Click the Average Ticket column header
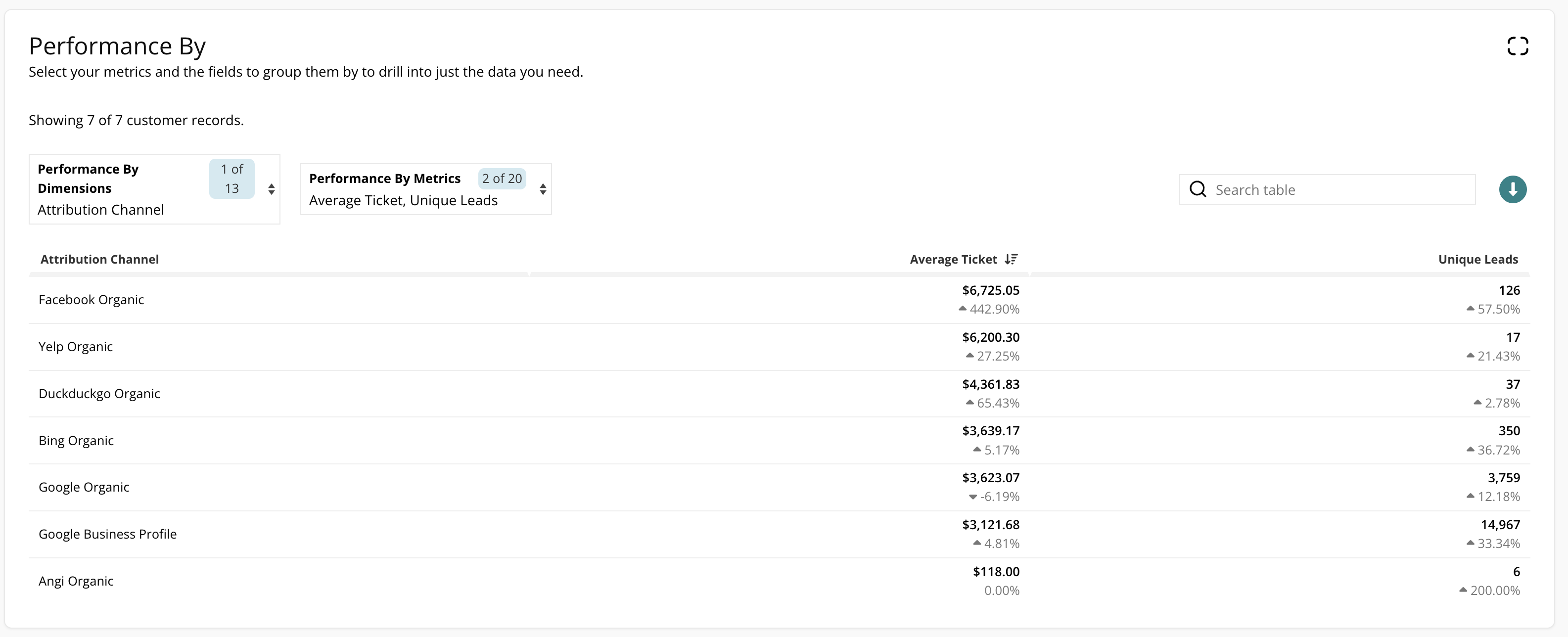 [x=953, y=259]
